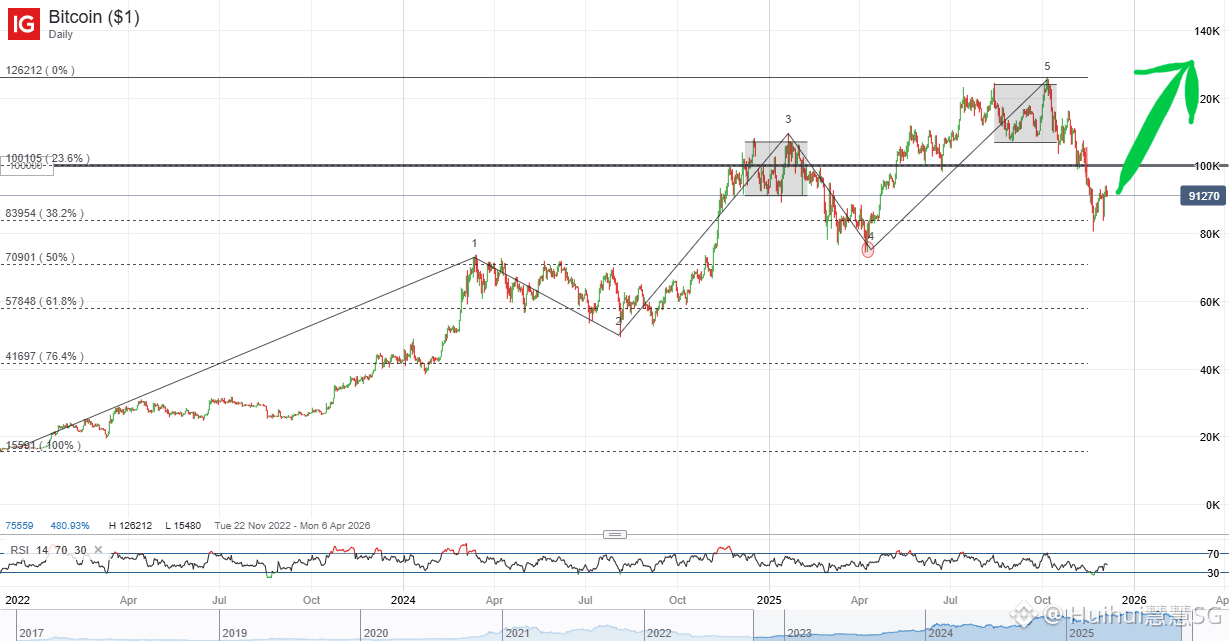Click the 70901 ( 50% ) Fibonacci label

coord(40,258)
